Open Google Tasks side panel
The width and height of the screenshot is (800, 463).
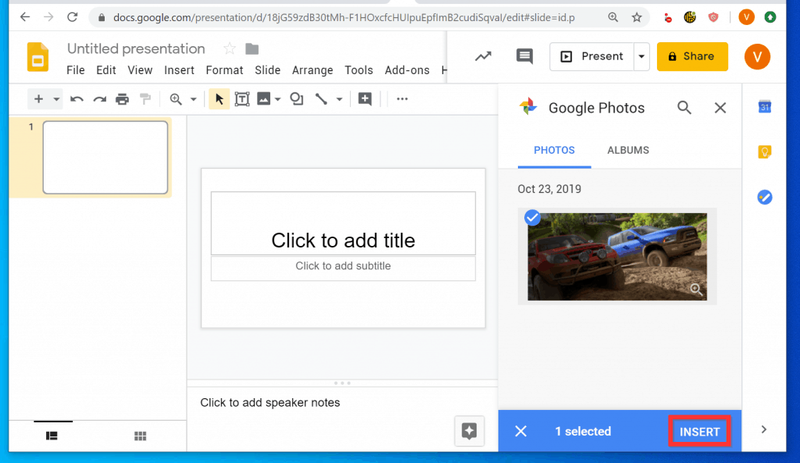pyautogui.click(x=764, y=197)
